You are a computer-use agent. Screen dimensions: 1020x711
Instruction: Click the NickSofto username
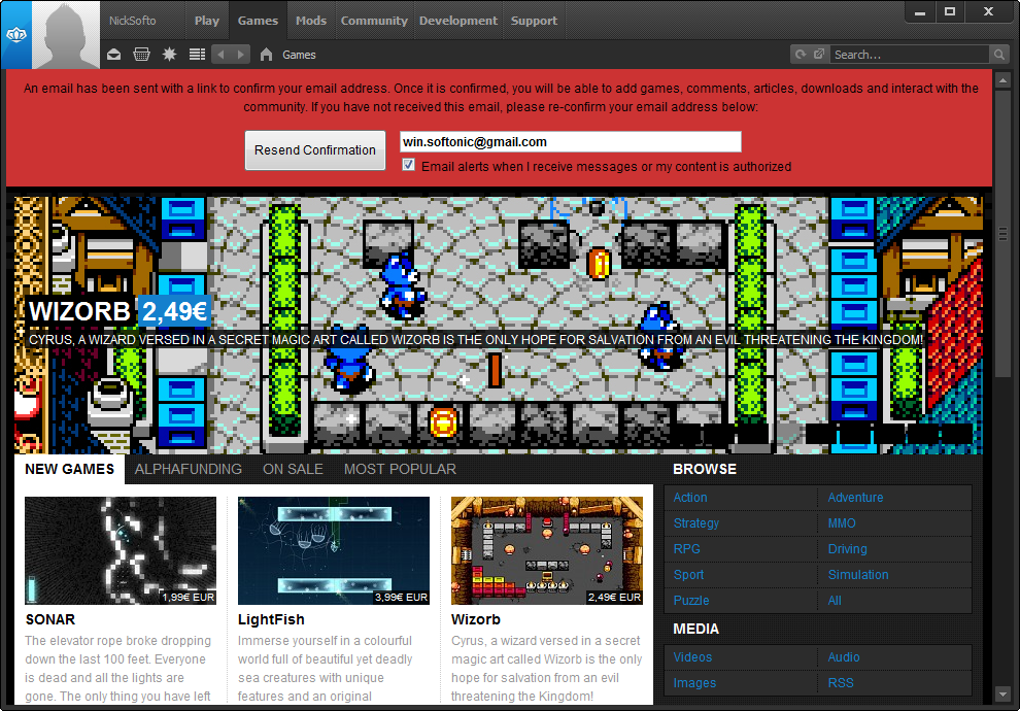[x=133, y=21]
